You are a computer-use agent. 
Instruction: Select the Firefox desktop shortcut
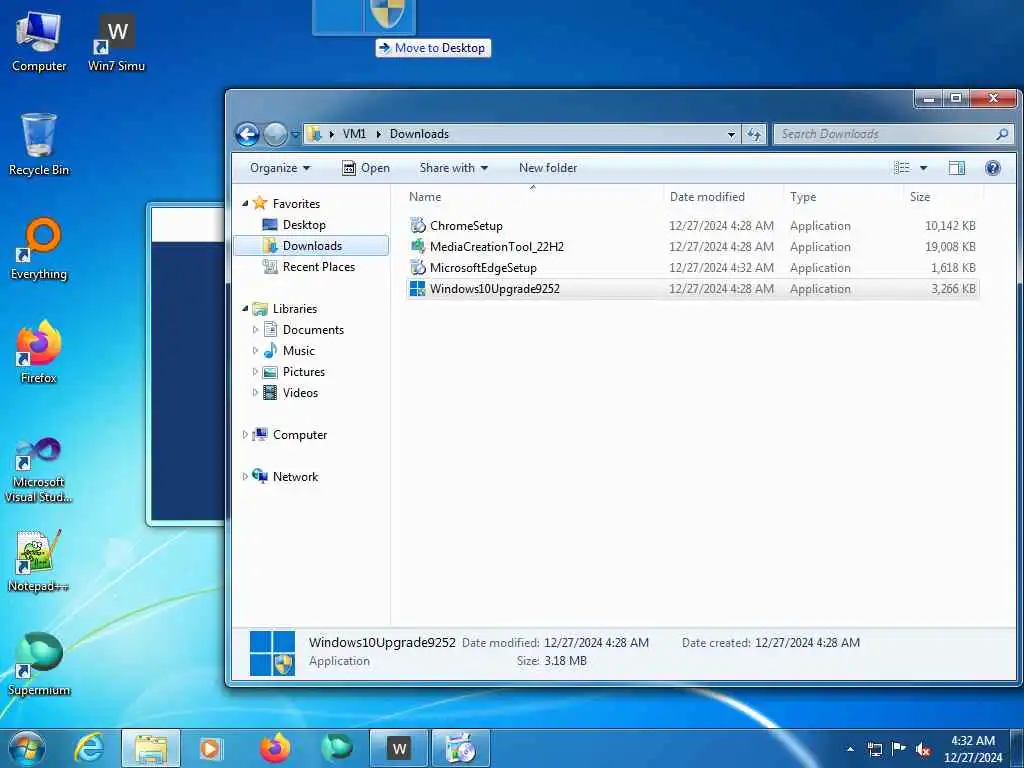39,352
